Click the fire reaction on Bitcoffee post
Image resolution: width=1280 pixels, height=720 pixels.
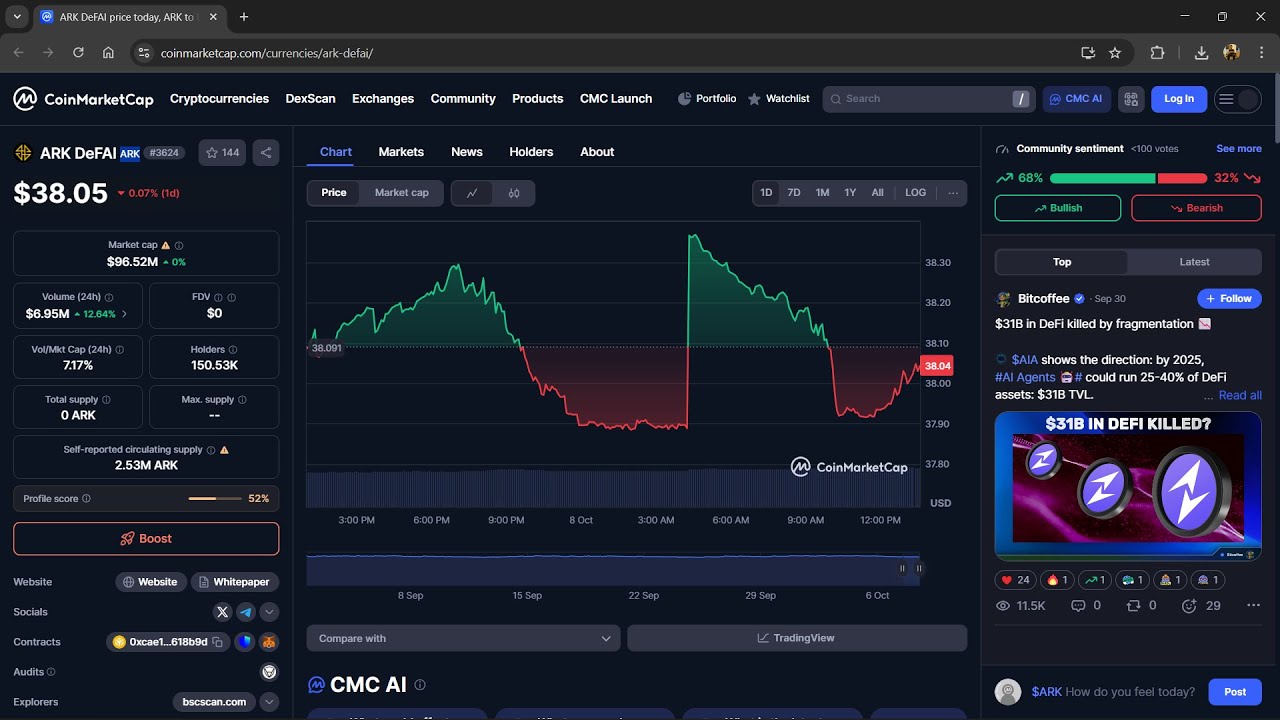[1058, 580]
